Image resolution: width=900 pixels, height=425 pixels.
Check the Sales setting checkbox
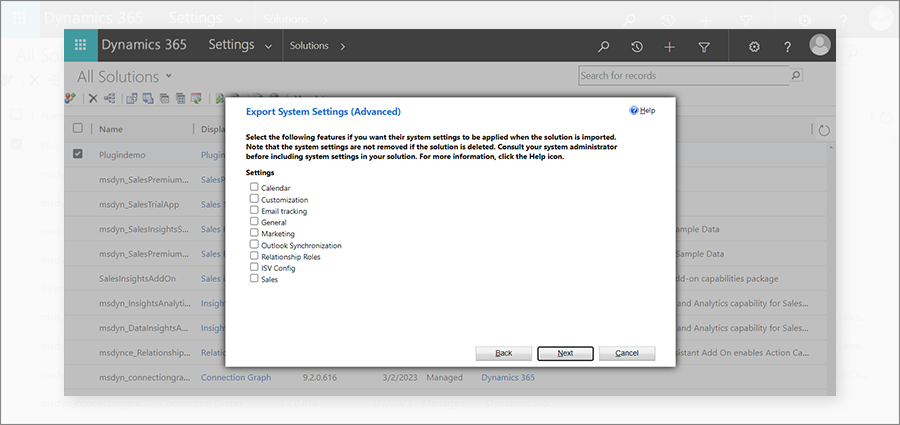coord(254,278)
